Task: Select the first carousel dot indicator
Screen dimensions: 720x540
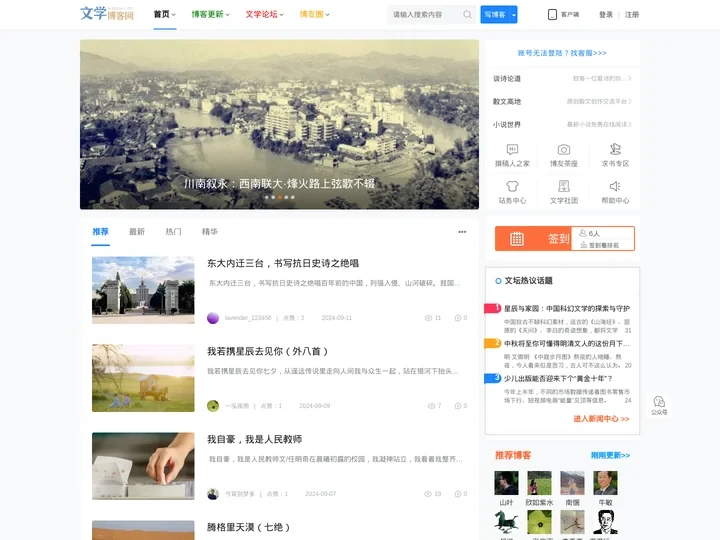Action: click(x=267, y=197)
